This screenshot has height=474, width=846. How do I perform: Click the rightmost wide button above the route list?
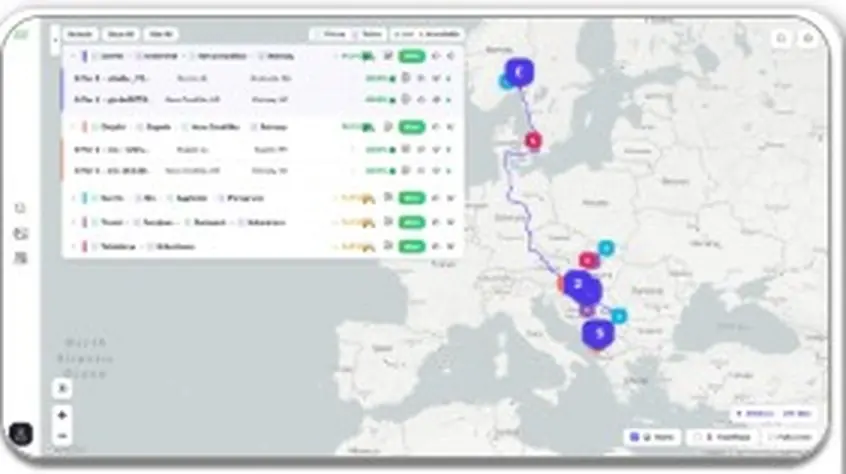tap(427, 34)
